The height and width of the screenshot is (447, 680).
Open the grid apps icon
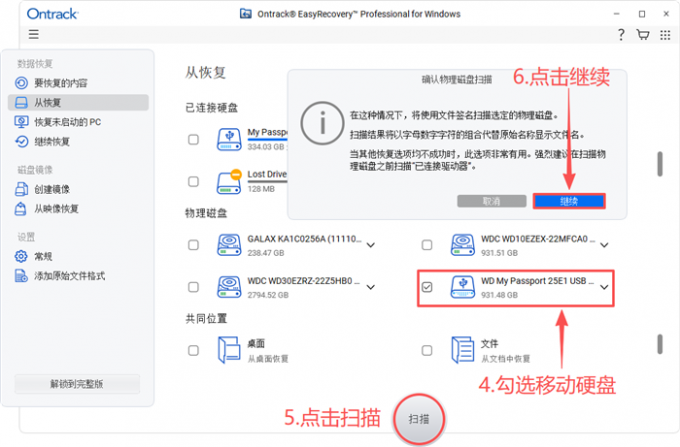665,35
